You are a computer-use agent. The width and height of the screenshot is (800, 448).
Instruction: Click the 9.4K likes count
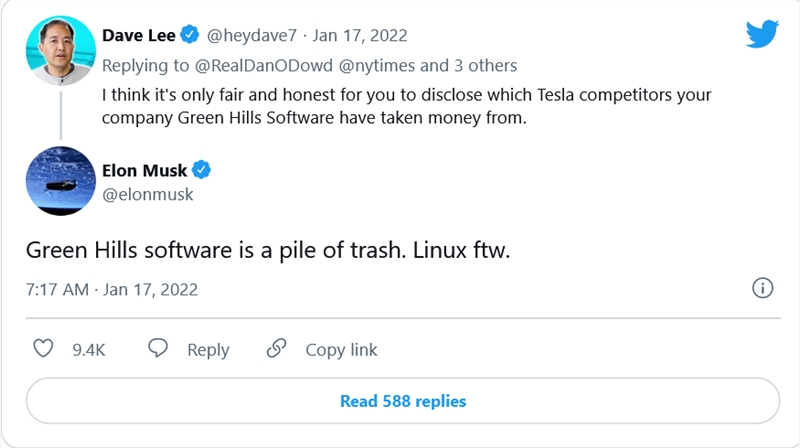pyautogui.click(x=89, y=350)
